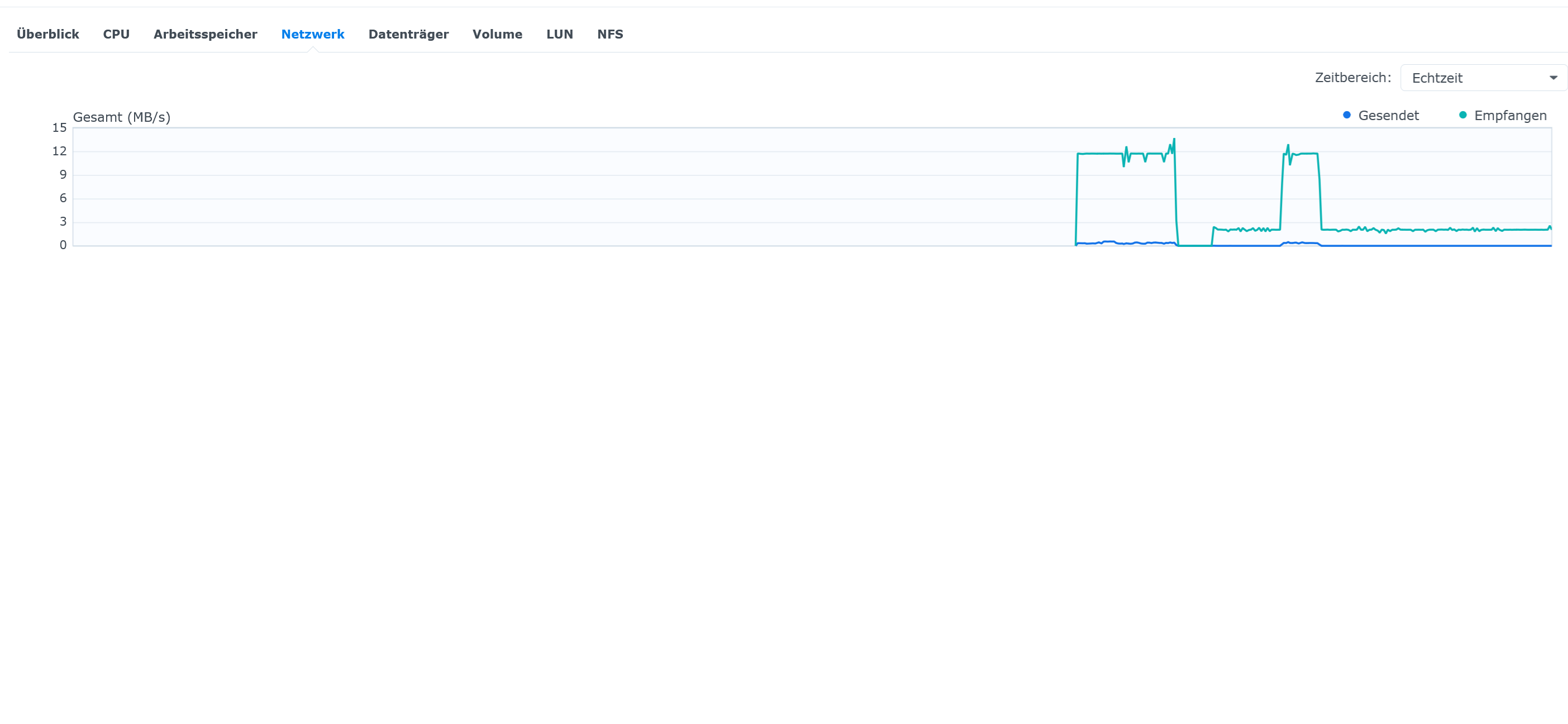Switch to the LUN tab
The image size is (1568, 724).
tap(559, 34)
